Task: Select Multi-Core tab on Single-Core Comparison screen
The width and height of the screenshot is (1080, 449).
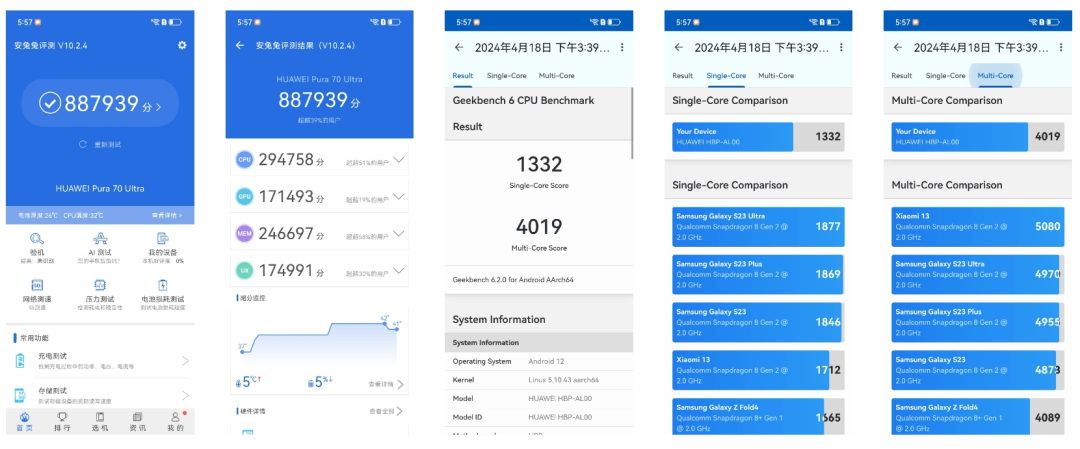Action: click(x=776, y=76)
